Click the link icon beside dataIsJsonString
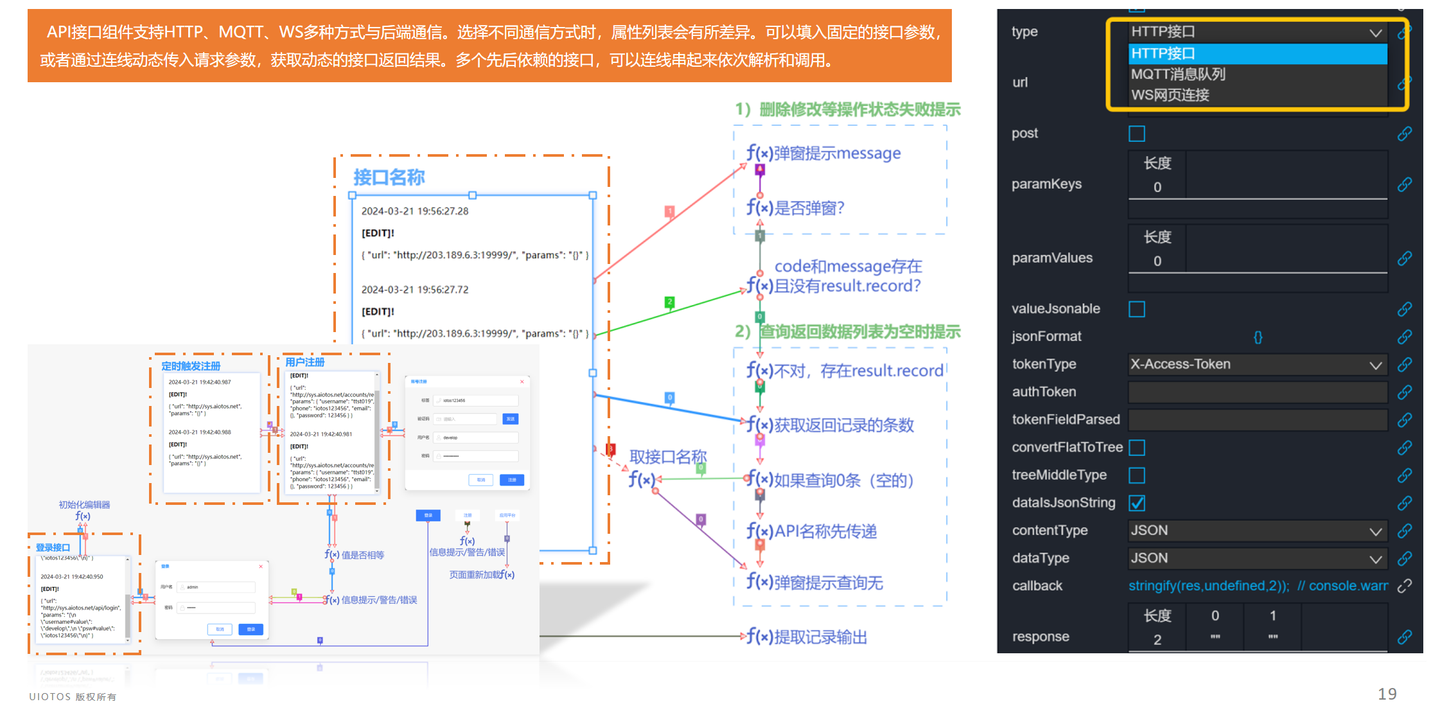 (x=1404, y=503)
